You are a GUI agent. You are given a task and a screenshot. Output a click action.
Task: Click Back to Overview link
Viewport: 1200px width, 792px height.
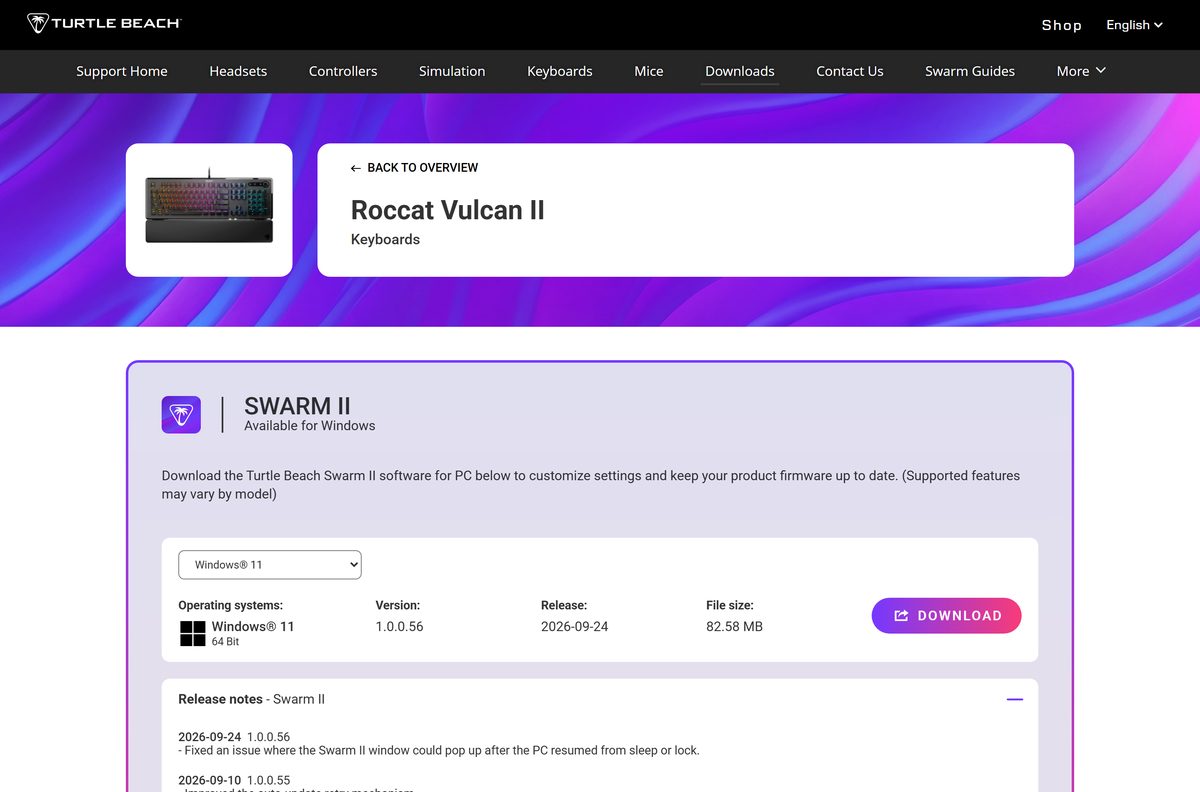click(414, 168)
